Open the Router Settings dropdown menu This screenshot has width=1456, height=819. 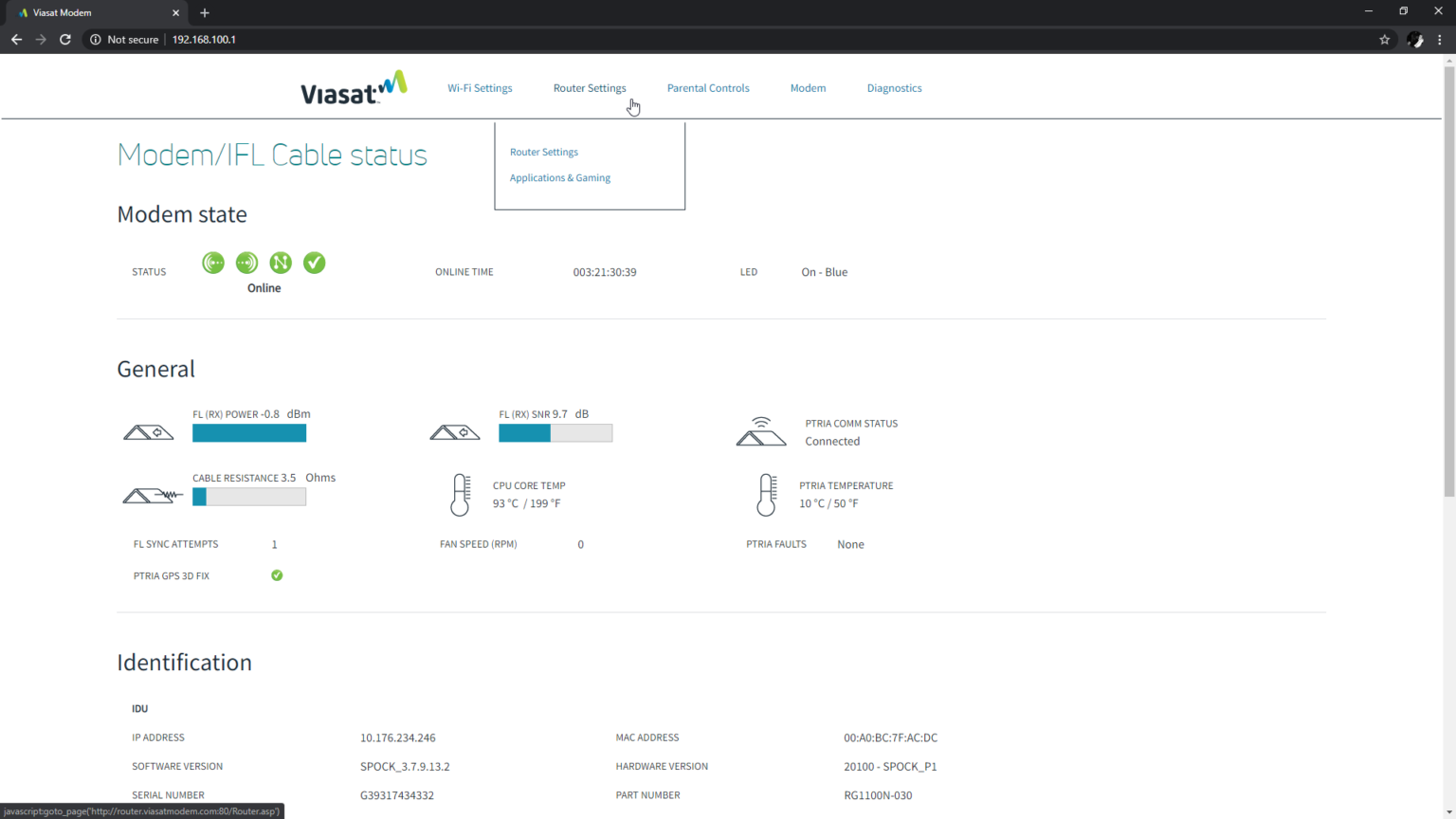[x=590, y=87]
